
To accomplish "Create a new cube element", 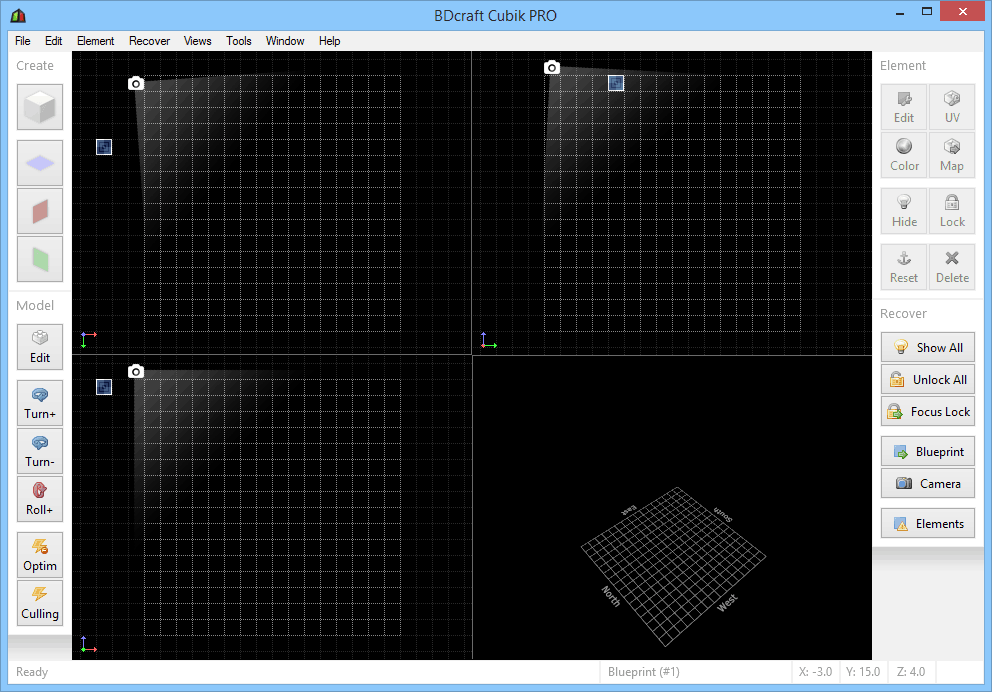I will tap(40, 107).
